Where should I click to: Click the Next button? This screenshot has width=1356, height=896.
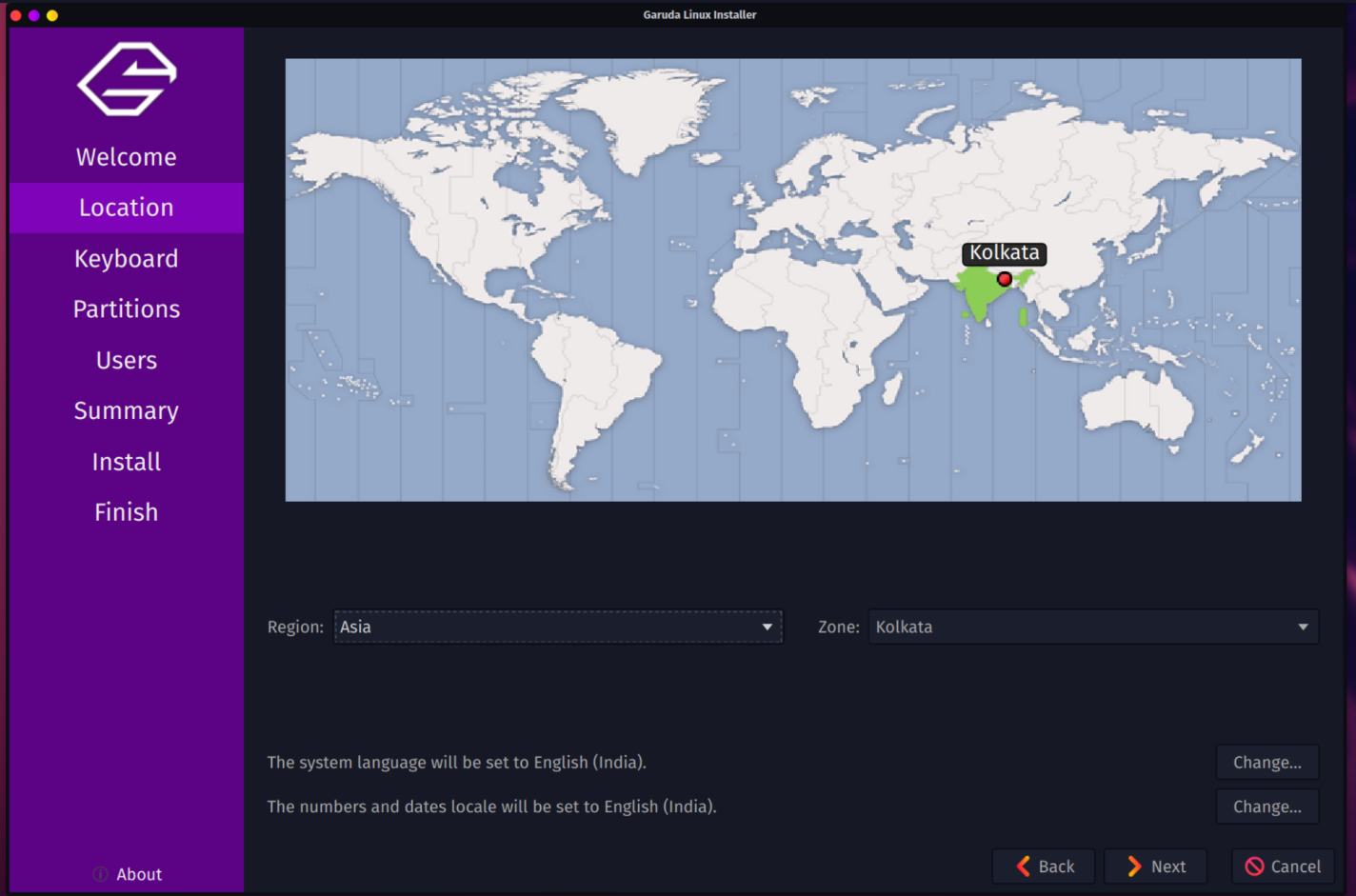[x=1155, y=866]
